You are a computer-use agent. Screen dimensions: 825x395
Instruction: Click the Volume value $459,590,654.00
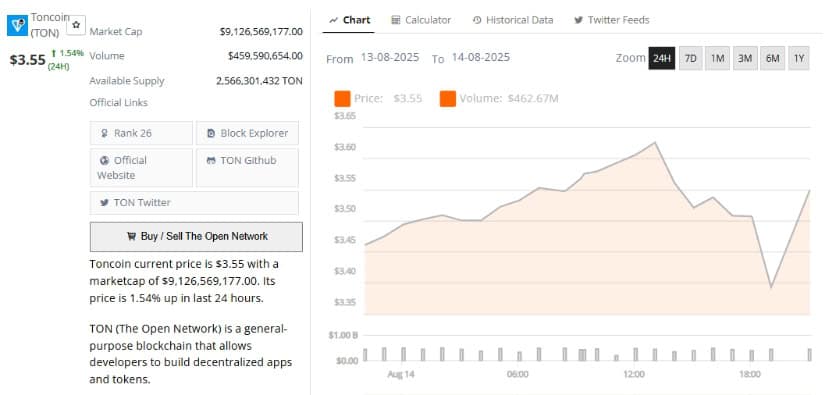(x=265, y=56)
